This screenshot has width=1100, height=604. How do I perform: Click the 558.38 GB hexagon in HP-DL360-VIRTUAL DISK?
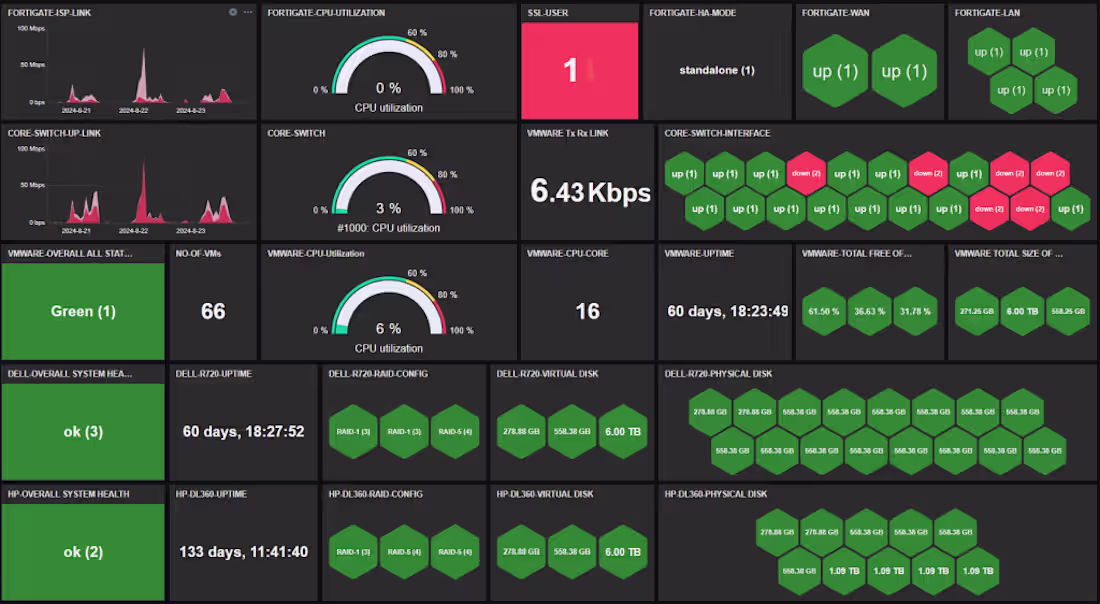[x=572, y=552]
